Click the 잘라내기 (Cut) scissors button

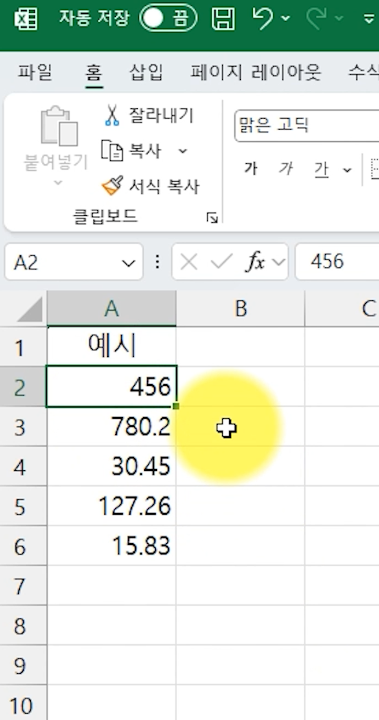coord(148,115)
